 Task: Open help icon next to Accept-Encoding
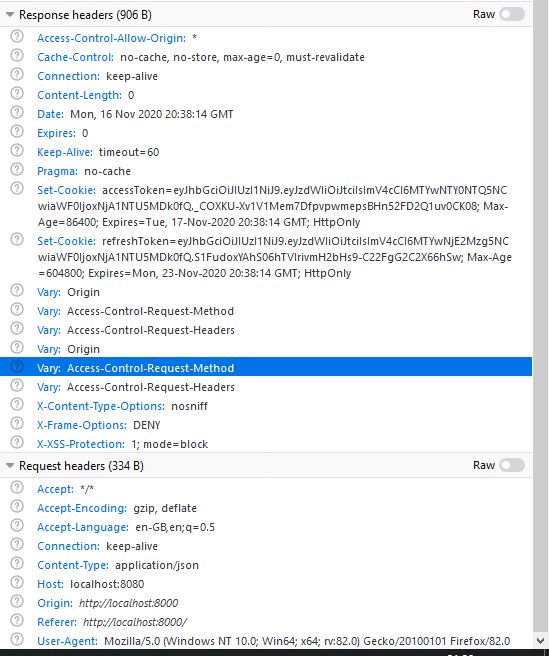click(x=17, y=506)
